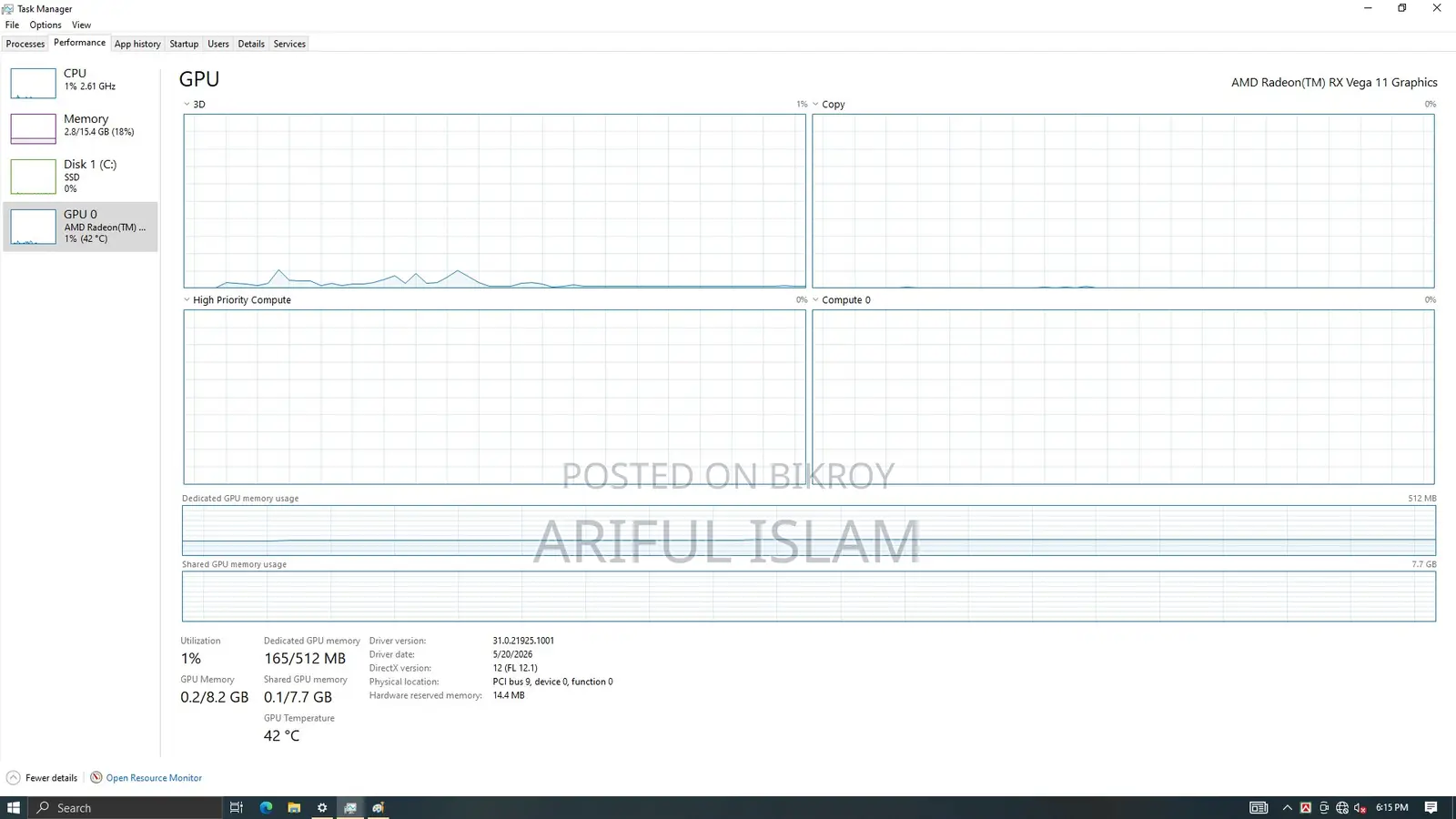Switch to the Processes tab
Screen dimensions: 1456x819
[25, 44]
